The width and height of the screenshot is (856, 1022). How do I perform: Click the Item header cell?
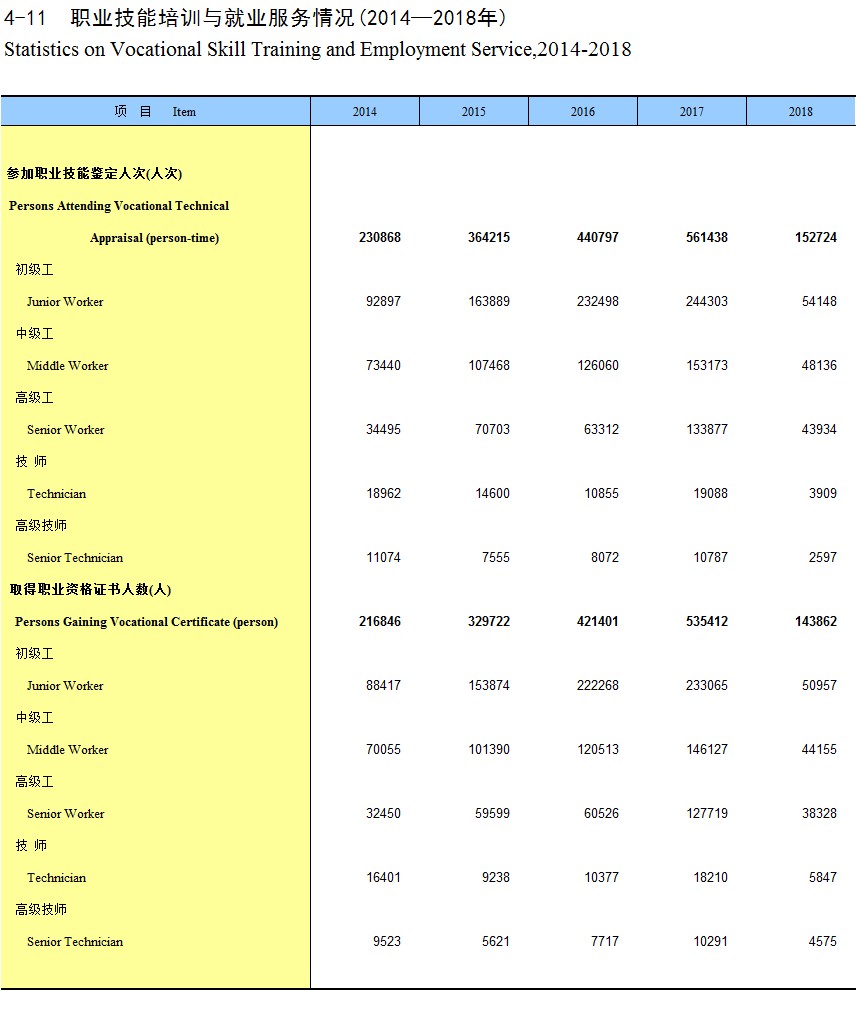(155, 111)
